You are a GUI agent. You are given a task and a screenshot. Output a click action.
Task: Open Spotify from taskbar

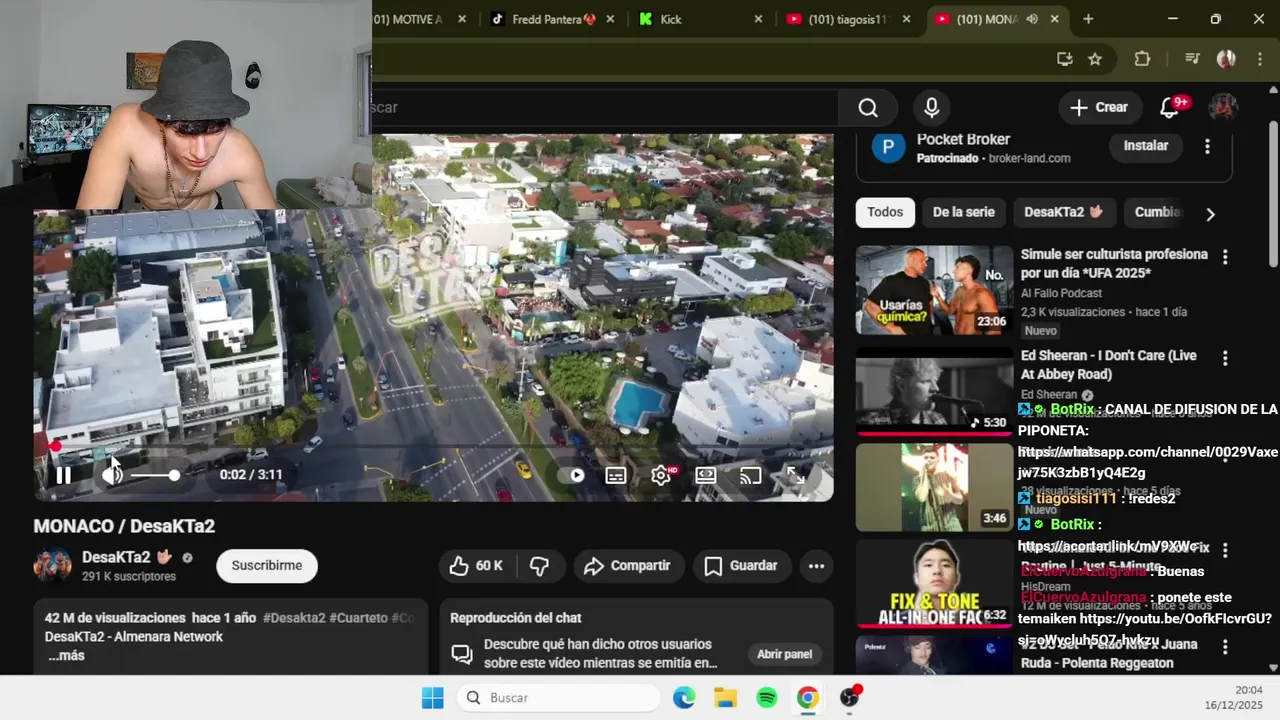click(767, 698)
